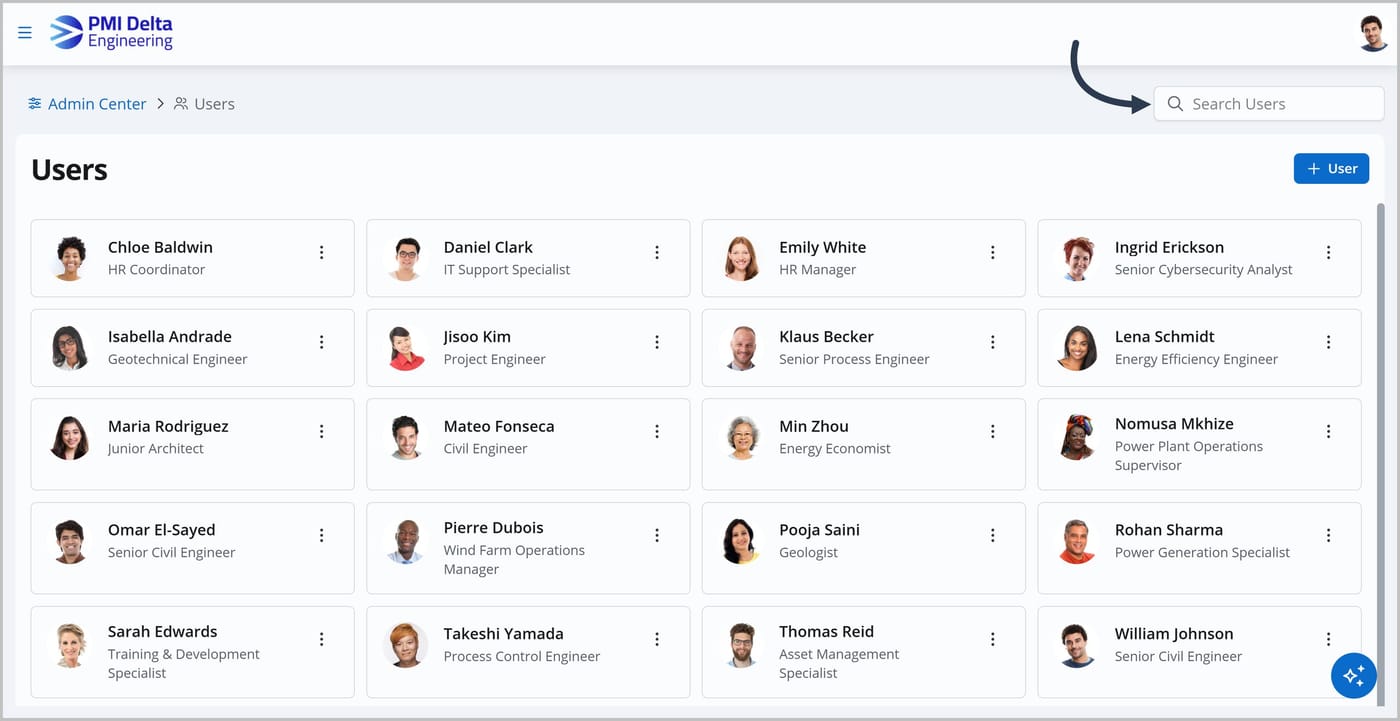
Task: Select the name Mateo Fonseca
Action: tap(499, 427)
